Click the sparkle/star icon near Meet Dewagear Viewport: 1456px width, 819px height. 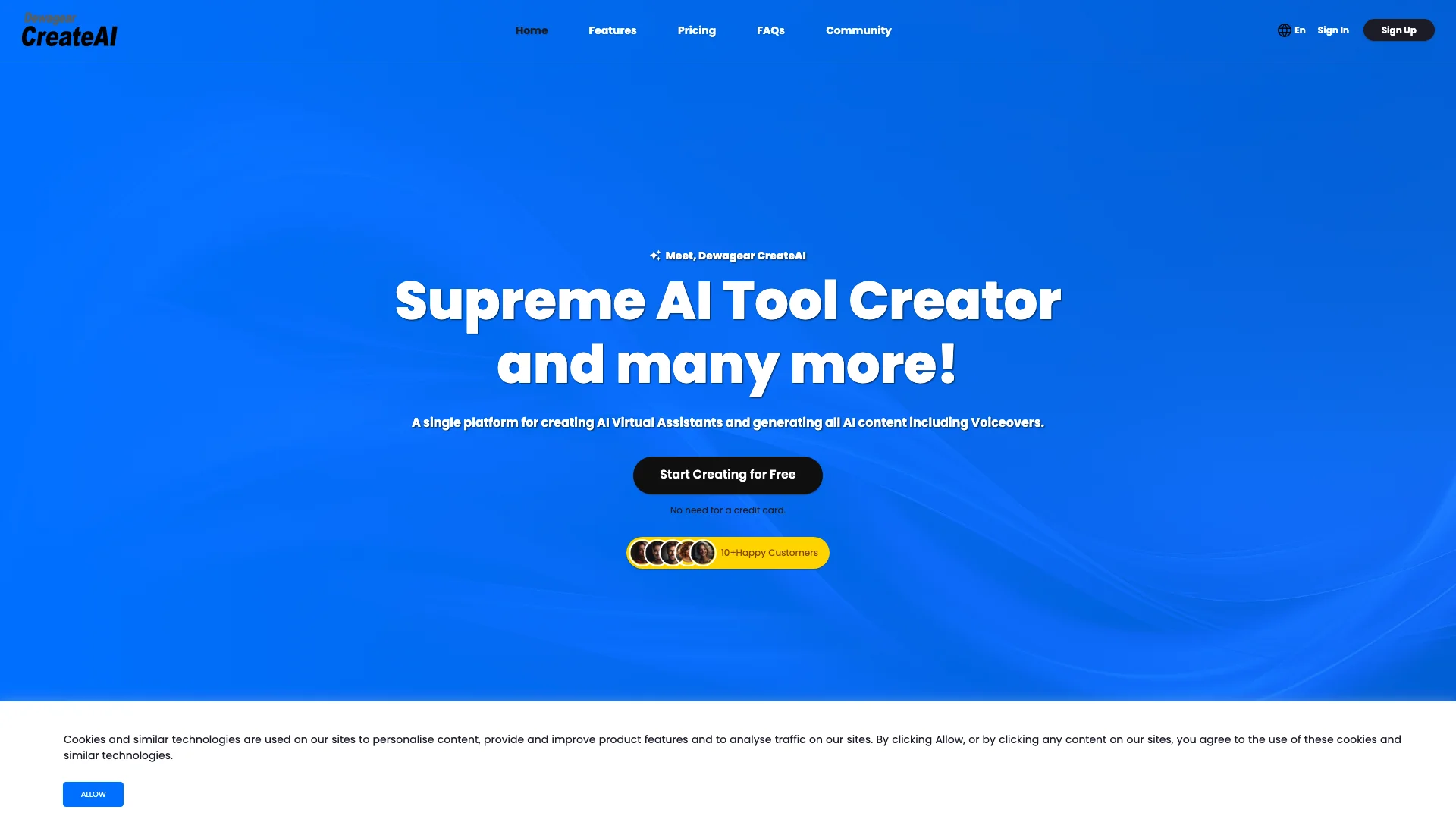[x=655, y=255]
